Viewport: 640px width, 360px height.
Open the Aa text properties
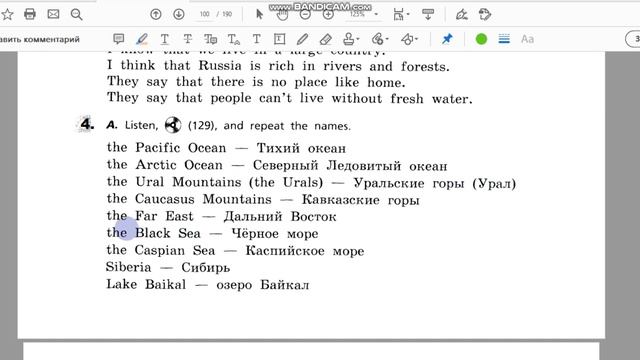(x=527, y=39)
